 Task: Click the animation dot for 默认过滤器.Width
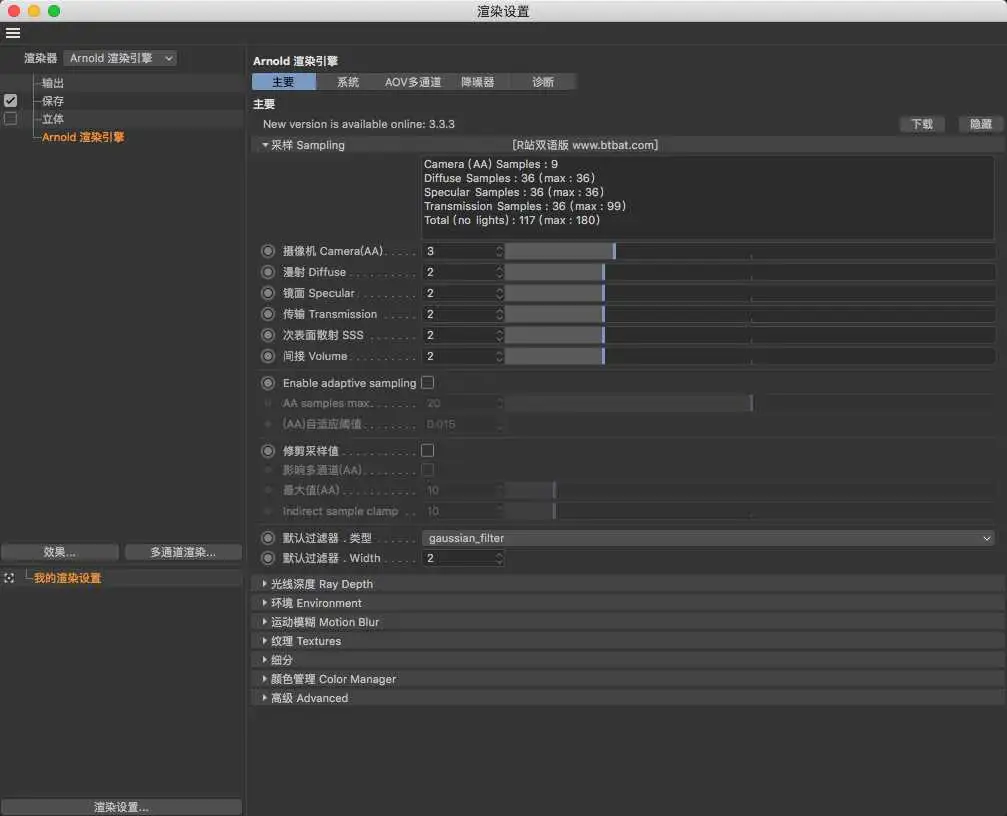point(268,558)
